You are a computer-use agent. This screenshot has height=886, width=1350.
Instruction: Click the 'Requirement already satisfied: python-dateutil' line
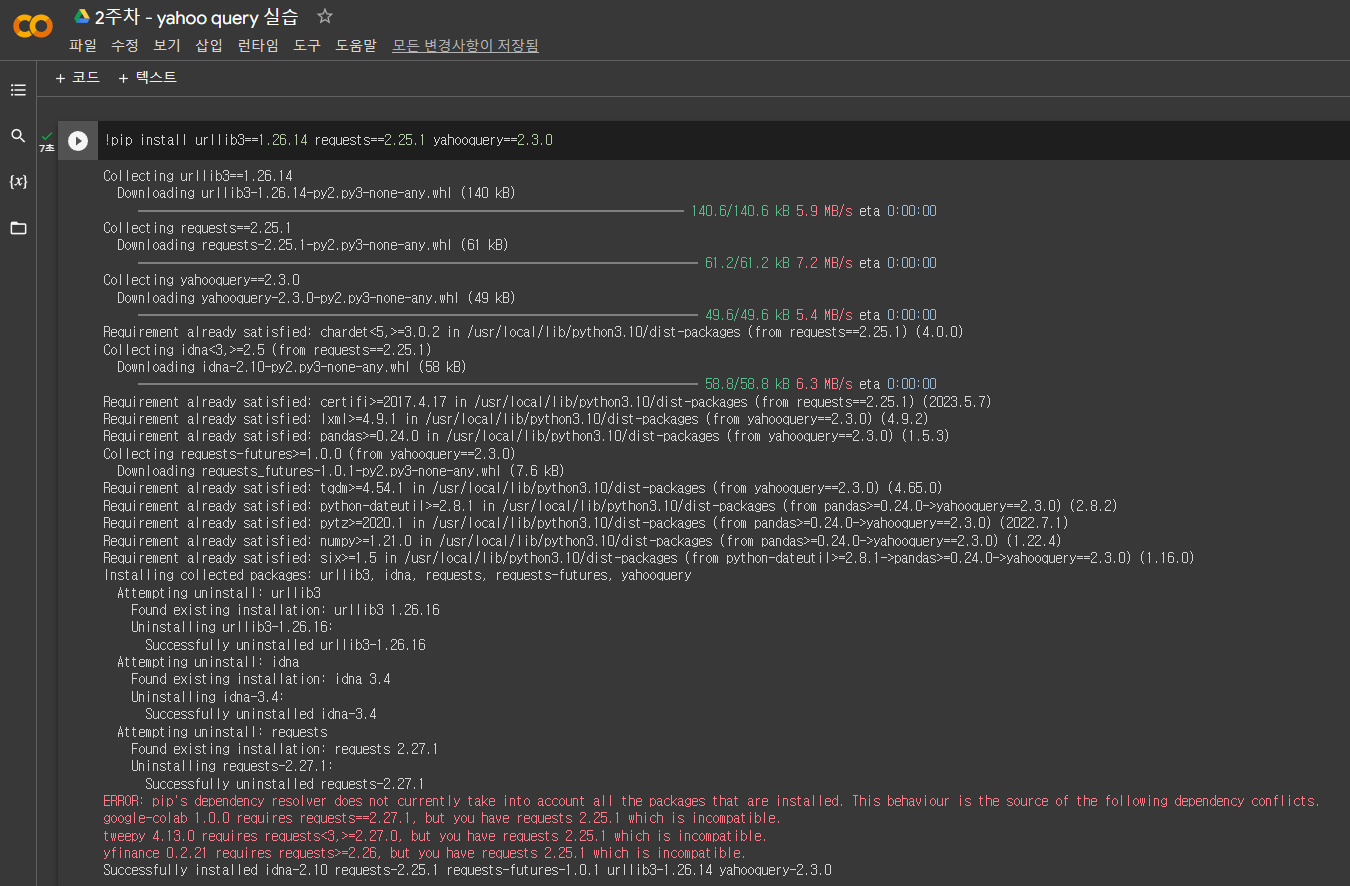[x=610, y=506]
